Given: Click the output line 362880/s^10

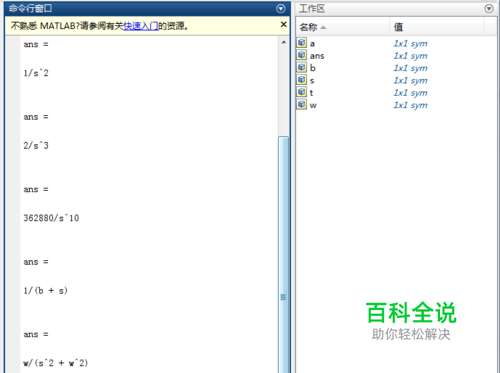Looking at the screenshot, I should (51, 218).
